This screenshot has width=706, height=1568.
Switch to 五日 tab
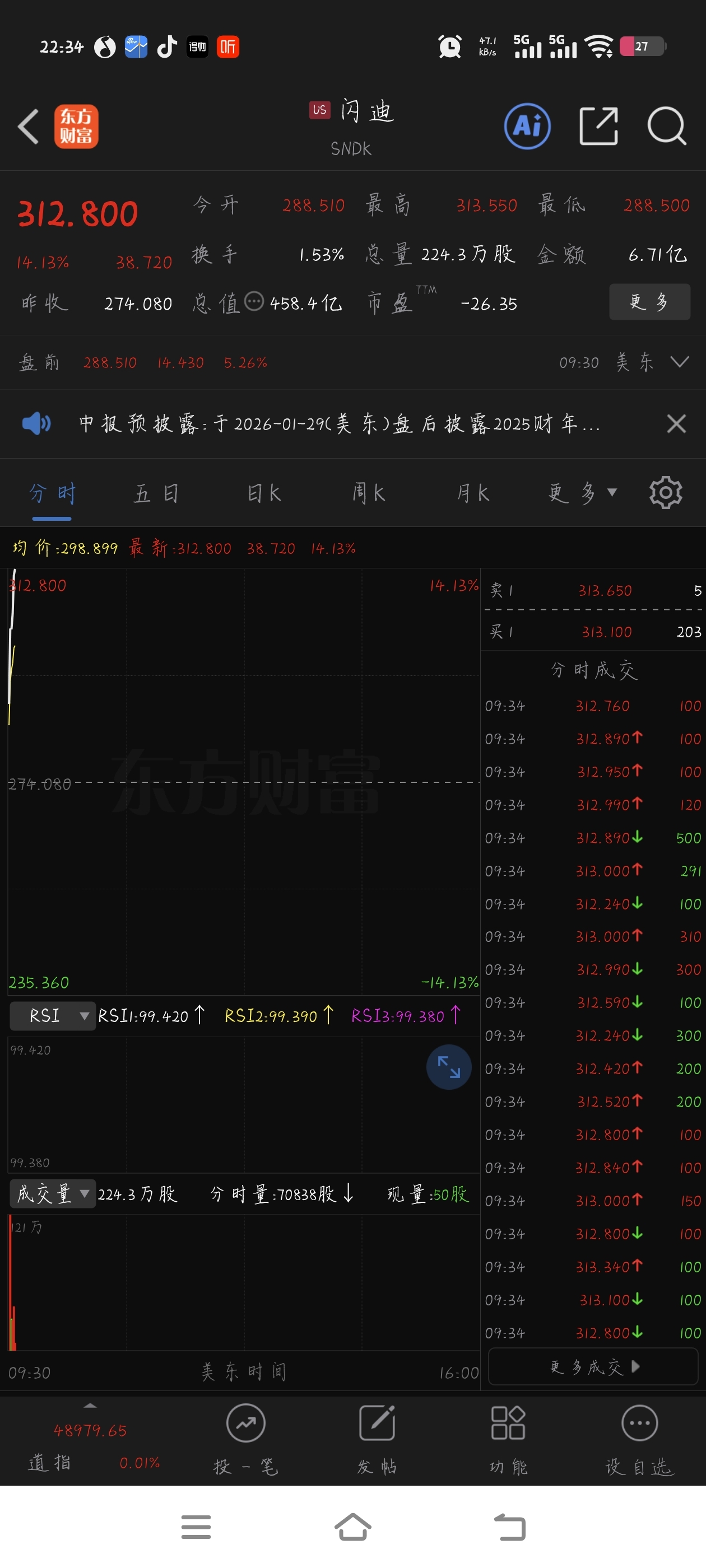[156, 493]
